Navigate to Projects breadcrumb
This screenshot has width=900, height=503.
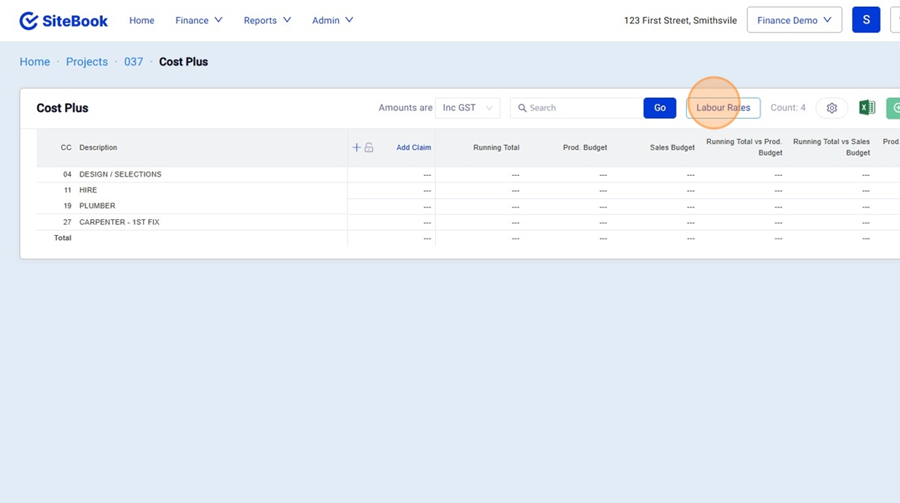pyautogui.click(x=87, y=62)
